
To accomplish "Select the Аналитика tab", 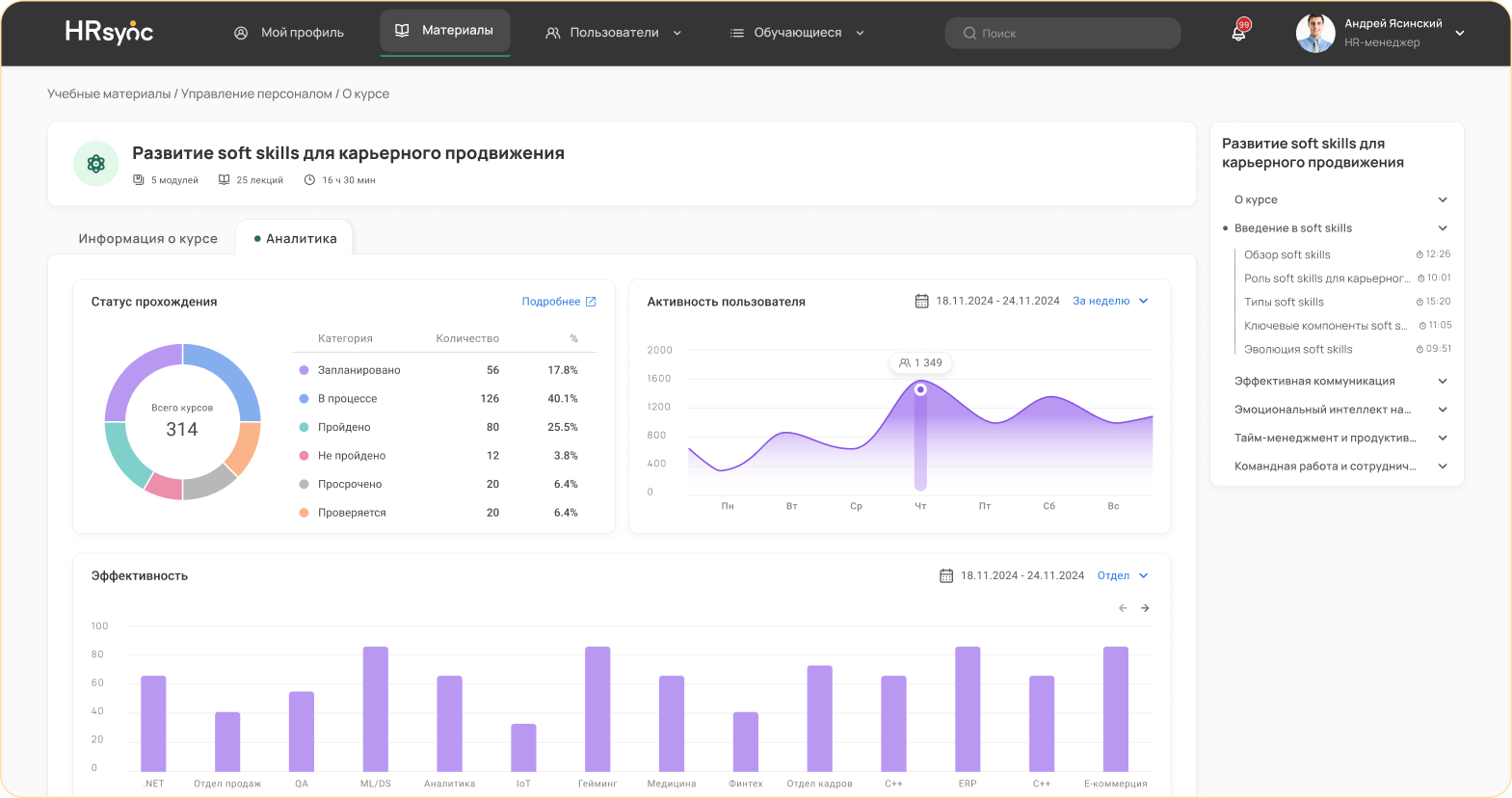I will pos(295,239).
